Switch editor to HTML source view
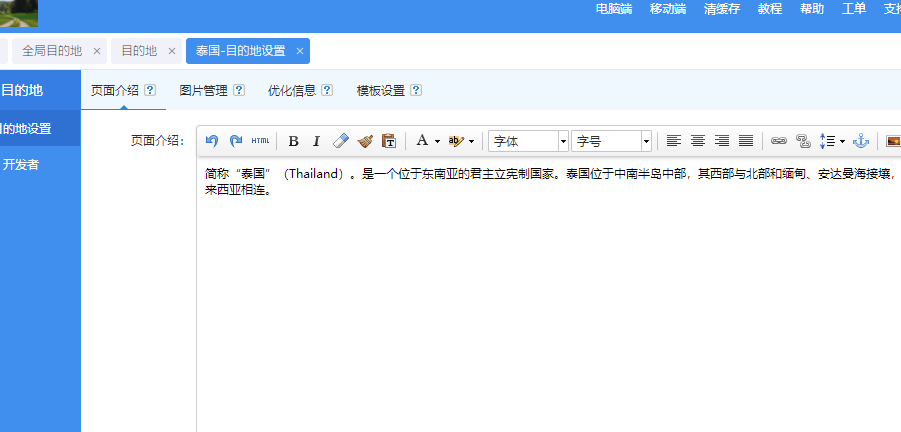The height and width of the screenshot is (432, 901). [x=260, y=141]
